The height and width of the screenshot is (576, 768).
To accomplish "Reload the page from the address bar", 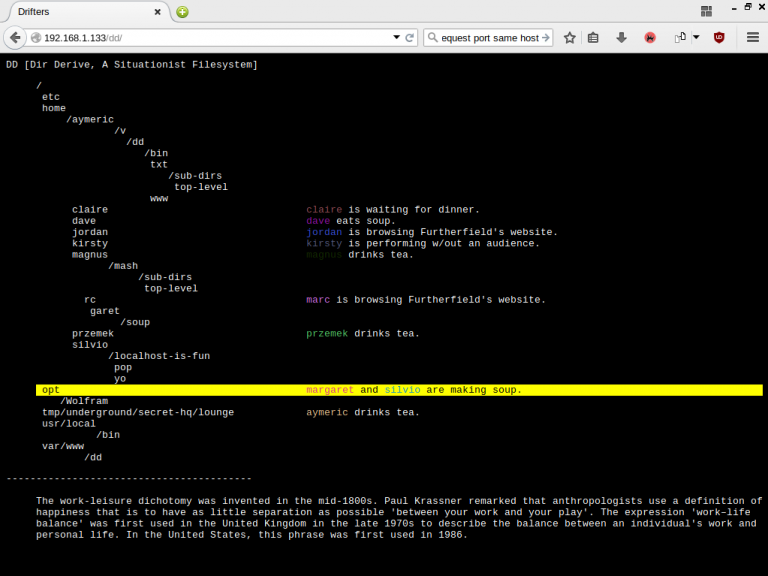I will click(x=410, y=38).
